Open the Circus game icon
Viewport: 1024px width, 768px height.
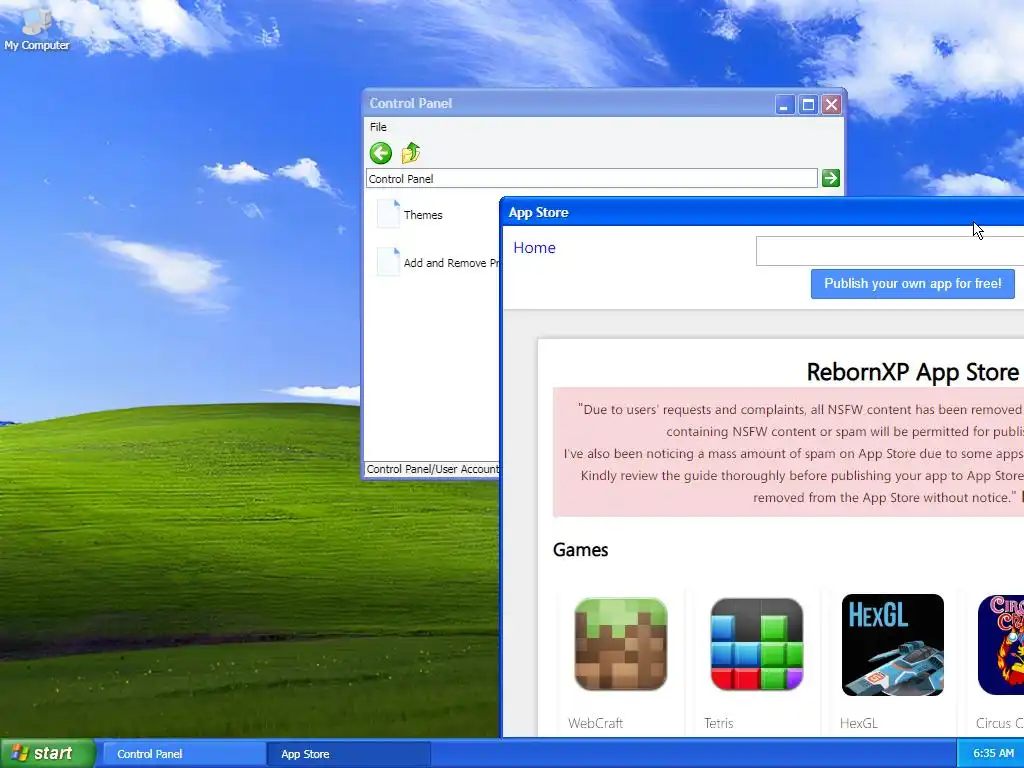1000,645
